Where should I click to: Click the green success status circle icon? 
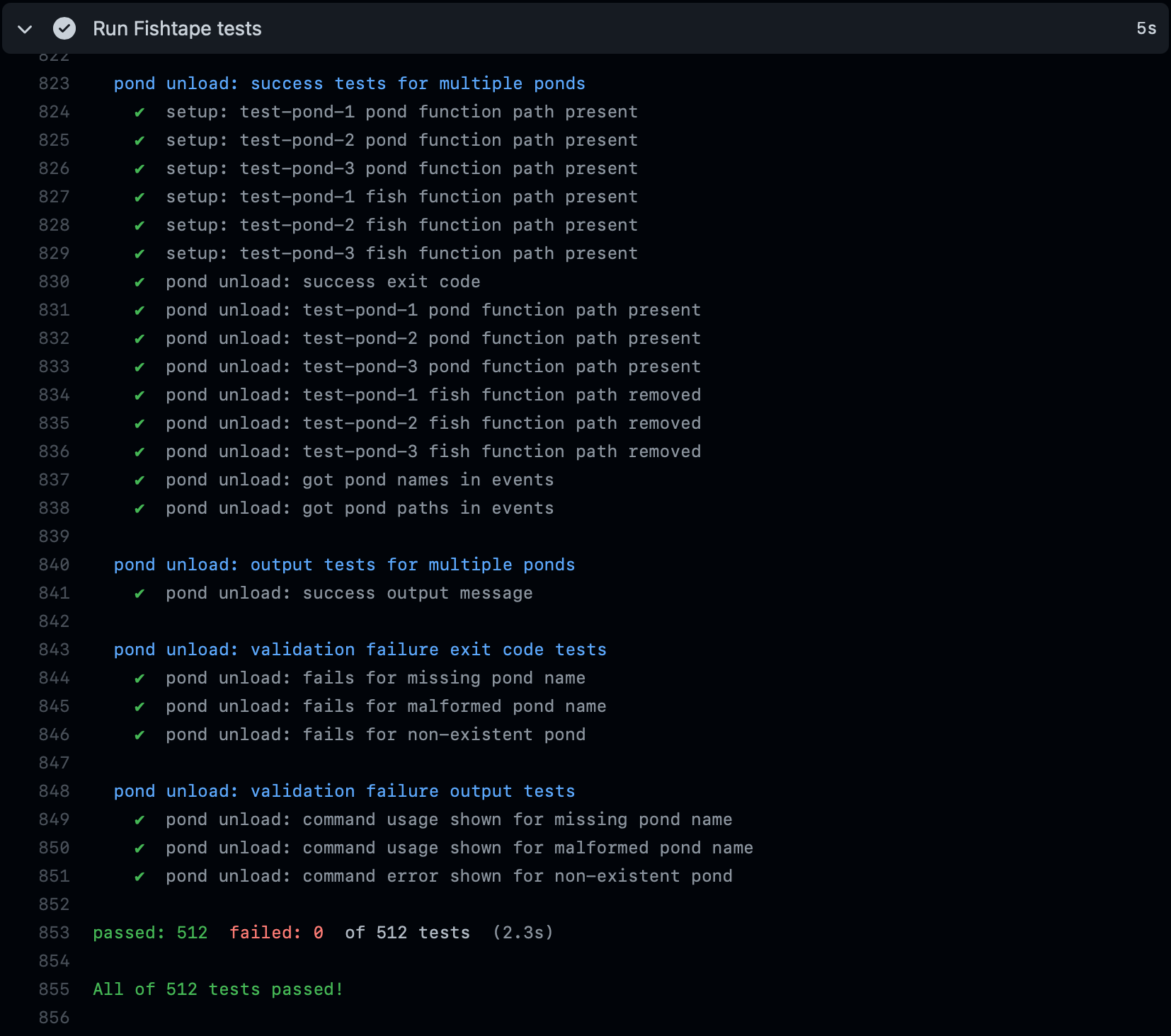pyautogui.click(x=64, y=28)
